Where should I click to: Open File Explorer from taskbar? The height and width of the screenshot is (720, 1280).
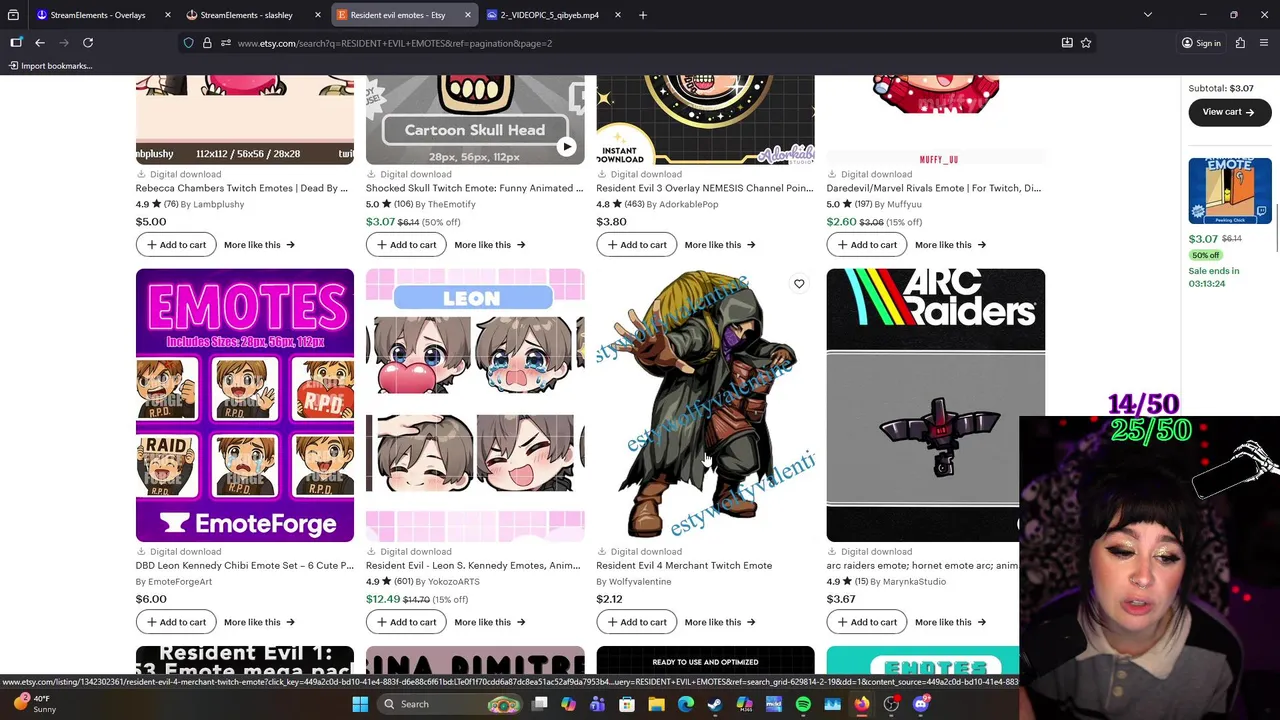tap(656, 704)
